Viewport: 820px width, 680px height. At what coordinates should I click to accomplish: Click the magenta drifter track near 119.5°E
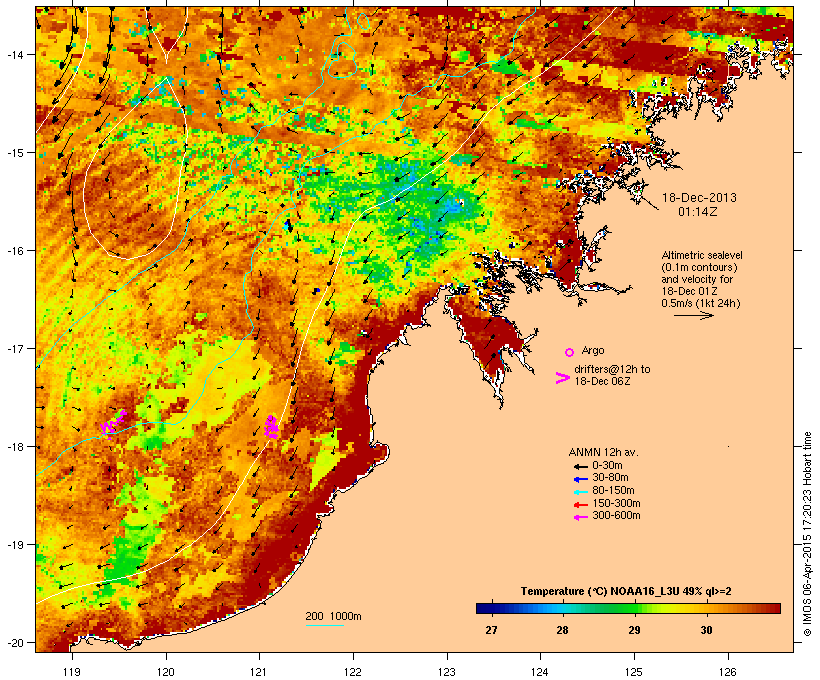click(x=113, y=423)
